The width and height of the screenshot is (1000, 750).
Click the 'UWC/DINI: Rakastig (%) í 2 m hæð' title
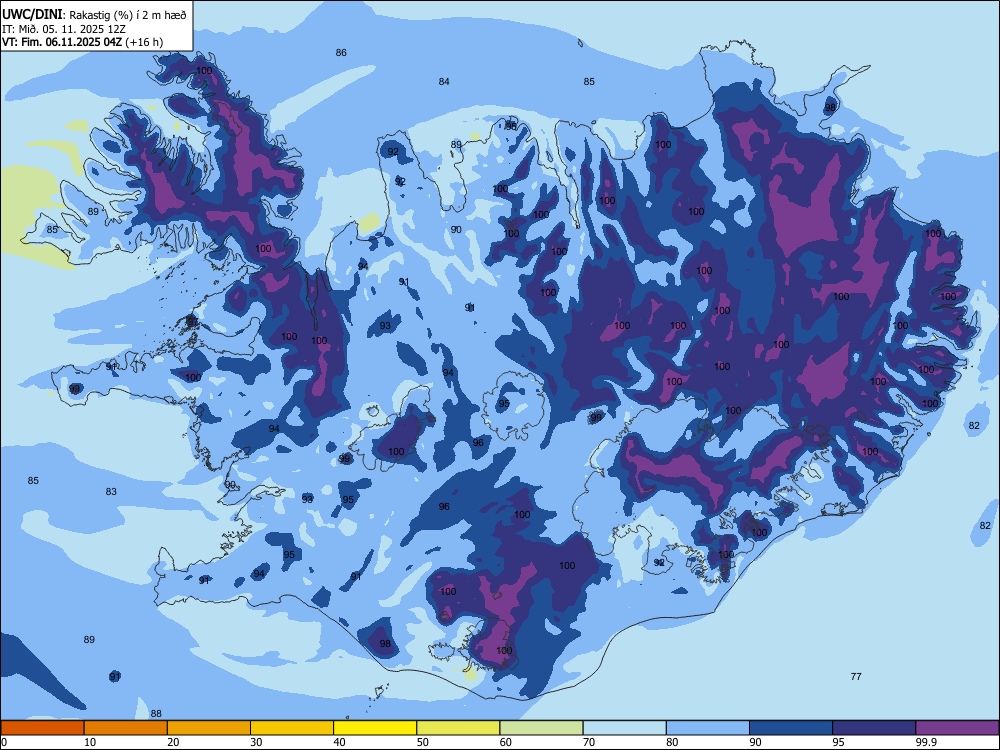point(94,14)
